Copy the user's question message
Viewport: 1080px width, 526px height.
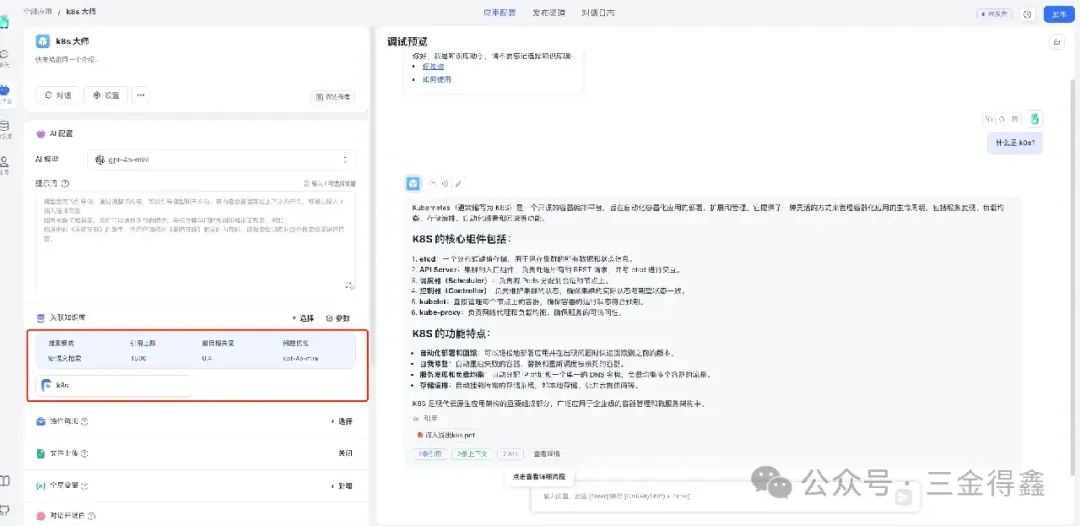tap(989, 118)
